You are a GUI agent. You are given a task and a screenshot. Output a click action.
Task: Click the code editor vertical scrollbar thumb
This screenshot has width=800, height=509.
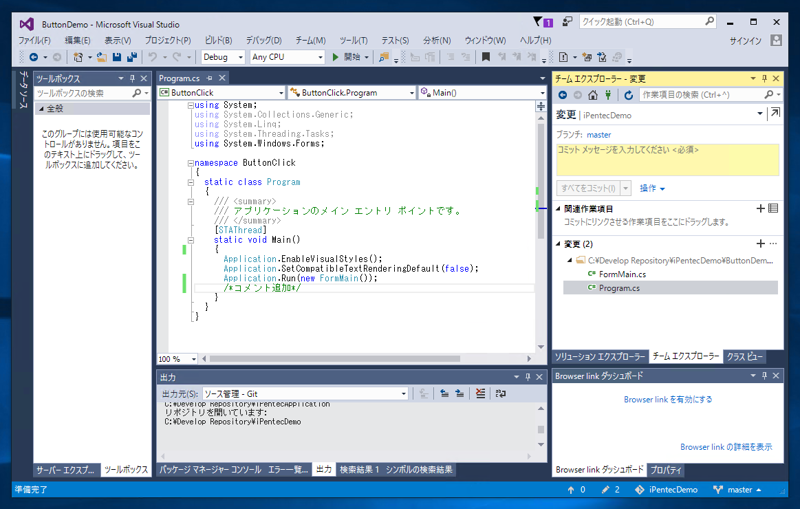541,181
